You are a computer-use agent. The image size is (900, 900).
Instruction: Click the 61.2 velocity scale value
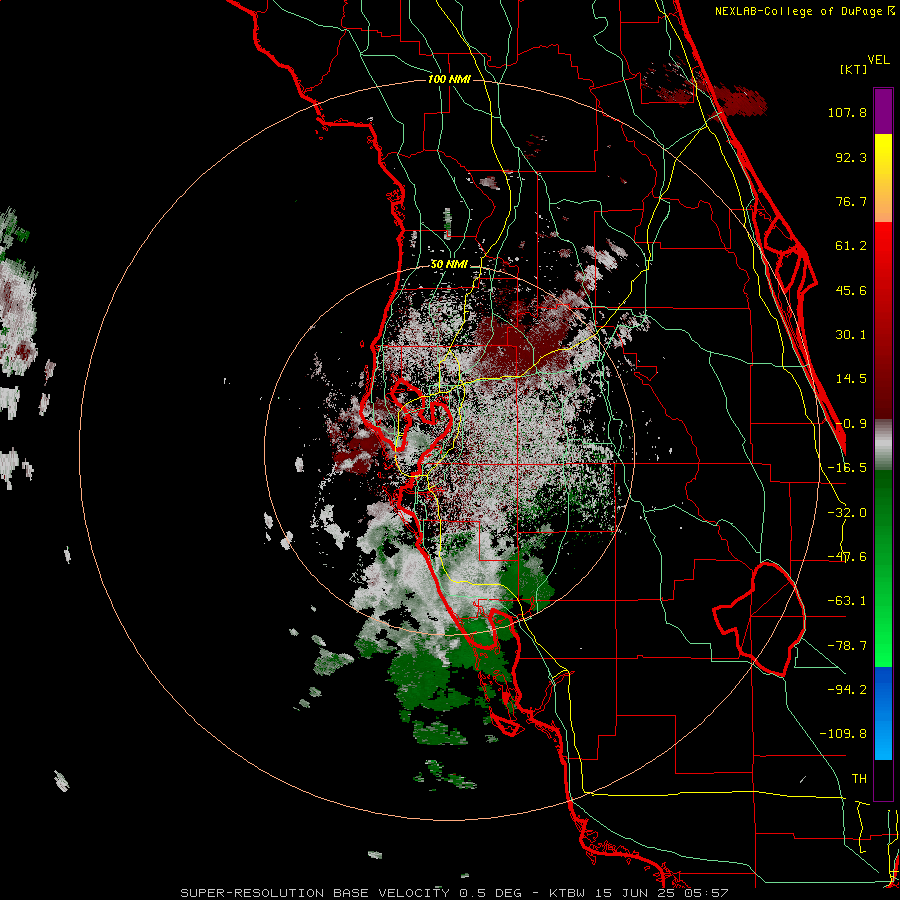pyautogui.click(x=851, y=246)
